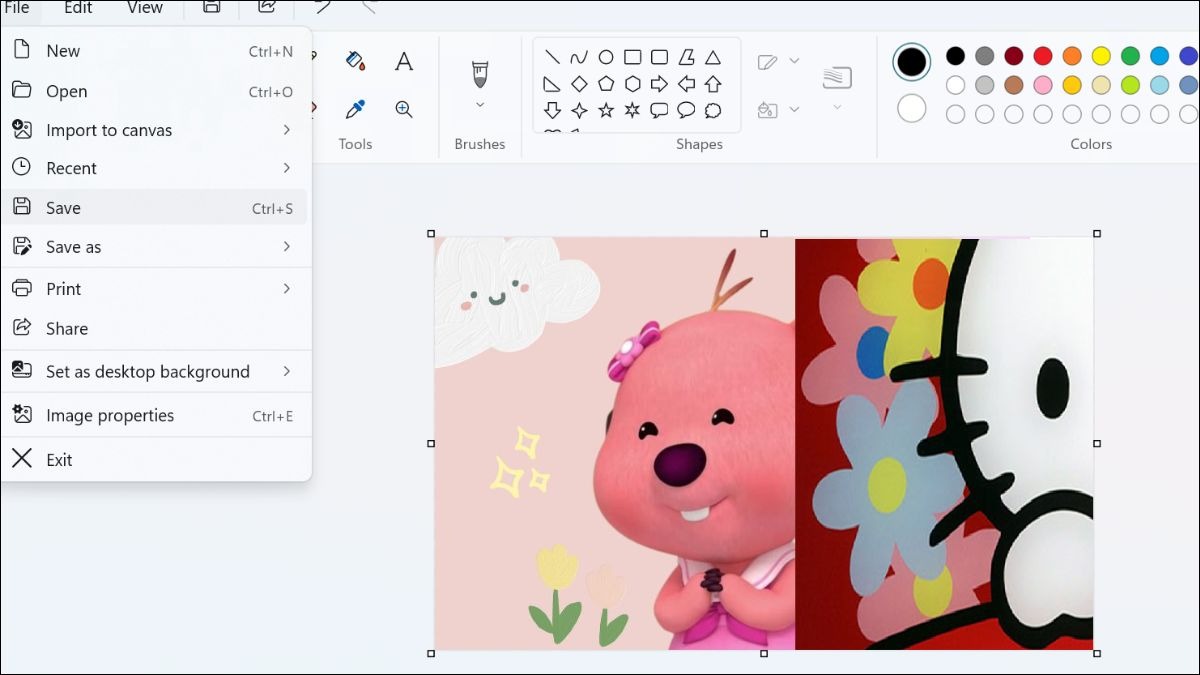This screenshot has height=675, width=1200.
Task: Choose the Left arrow shape
Action: (687, 84)
